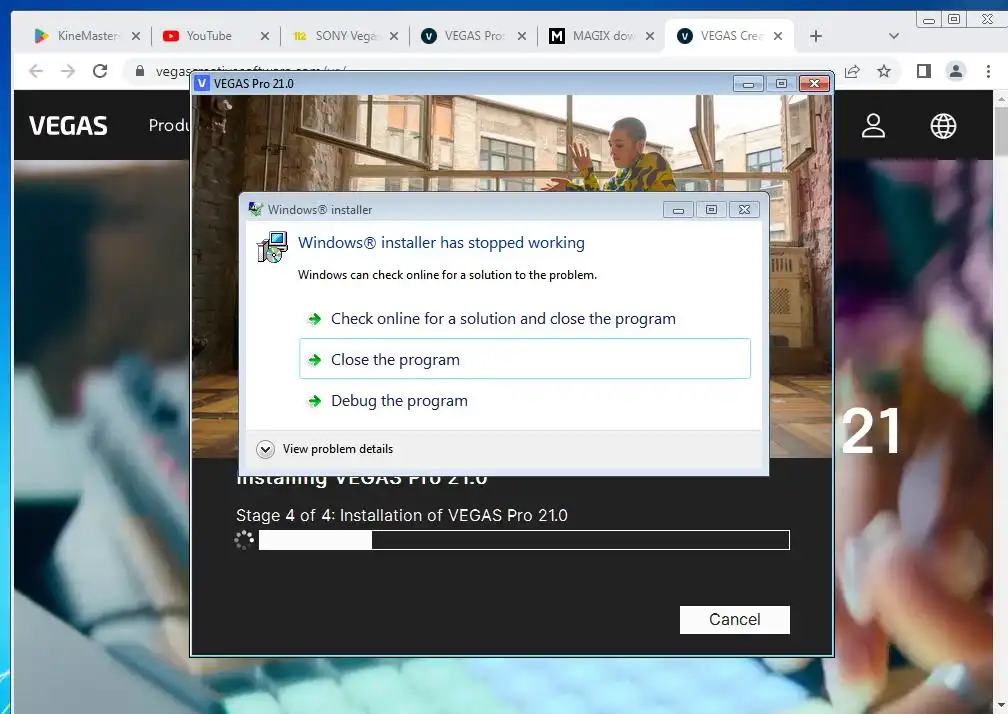Open the language globe on VEGAS site
Viewport: 1008px width, 714px height.
943,126
